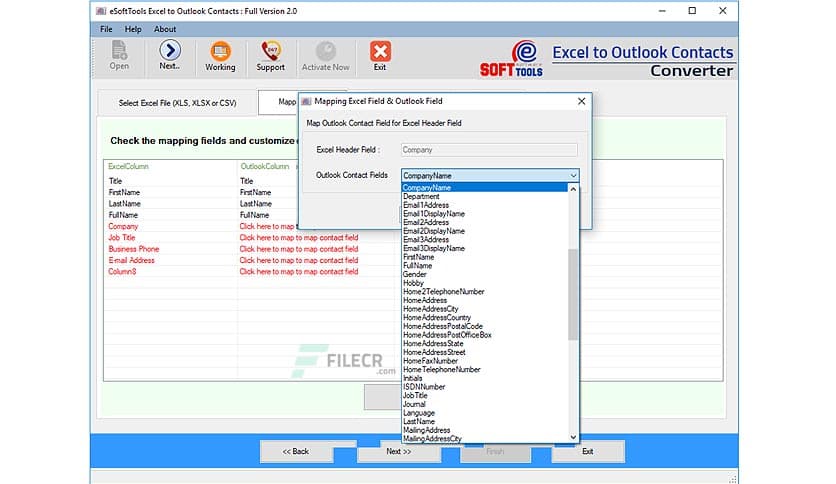Collapse the Outlook Contact Fields combo box
836x484 pixels.
coord(573,175)
